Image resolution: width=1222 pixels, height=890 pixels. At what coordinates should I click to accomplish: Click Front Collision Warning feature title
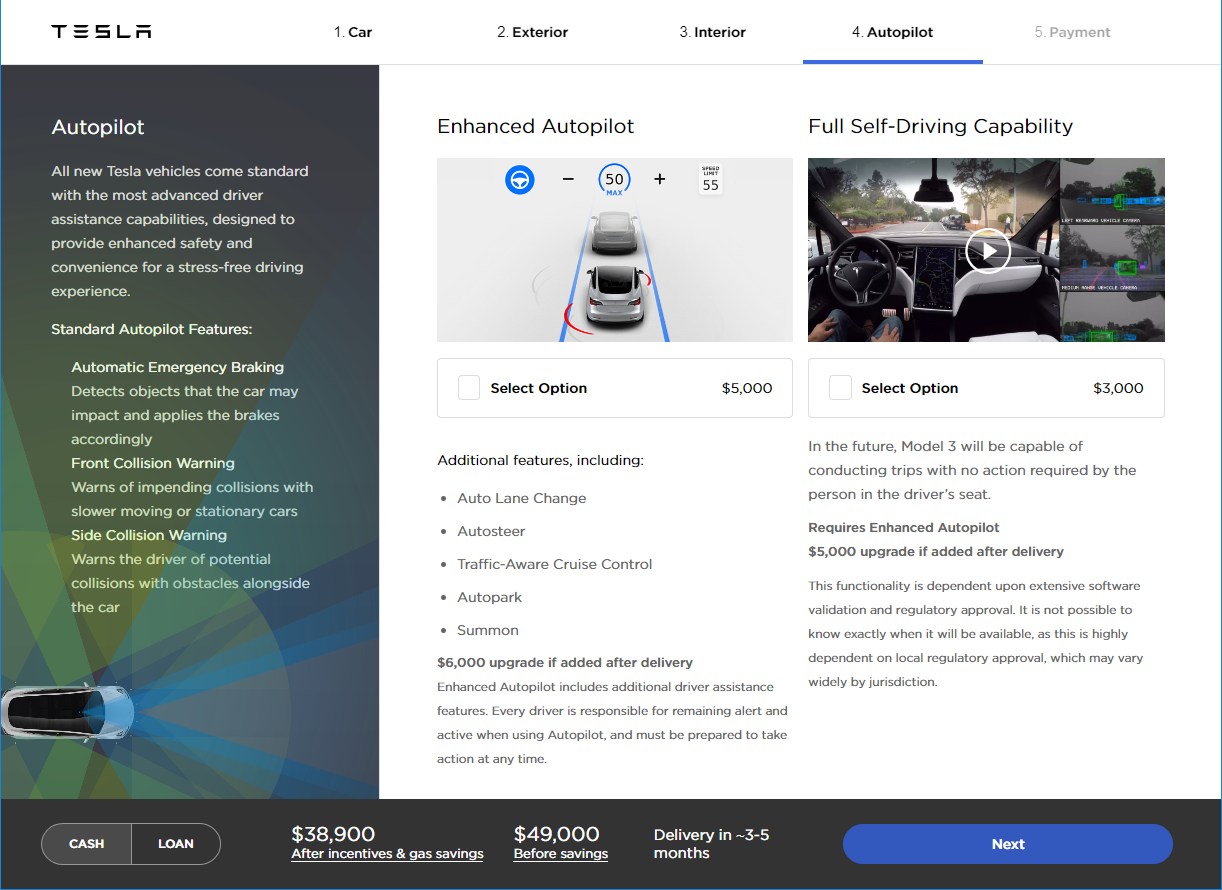pyautogui.click(x=153, y=463)
